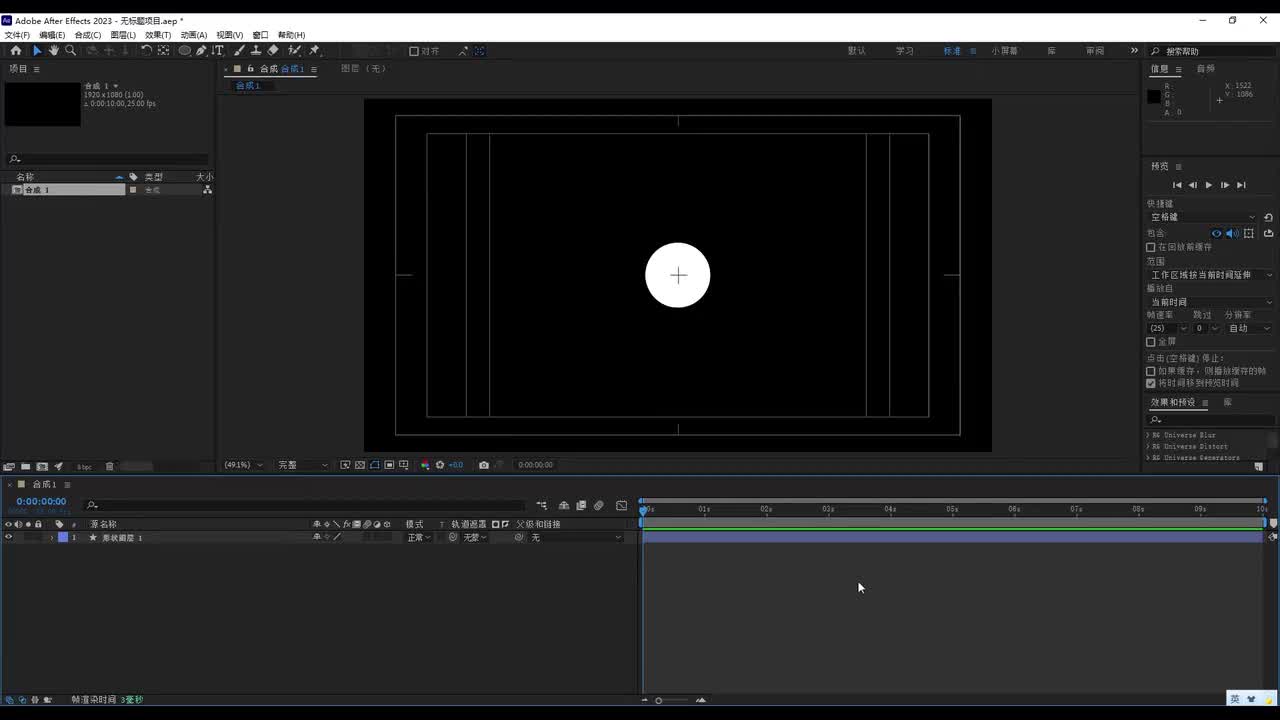The height and width of the screenshot is (720, 1280).
Task: Play the preview with the play button
Action: [1209, 185]
